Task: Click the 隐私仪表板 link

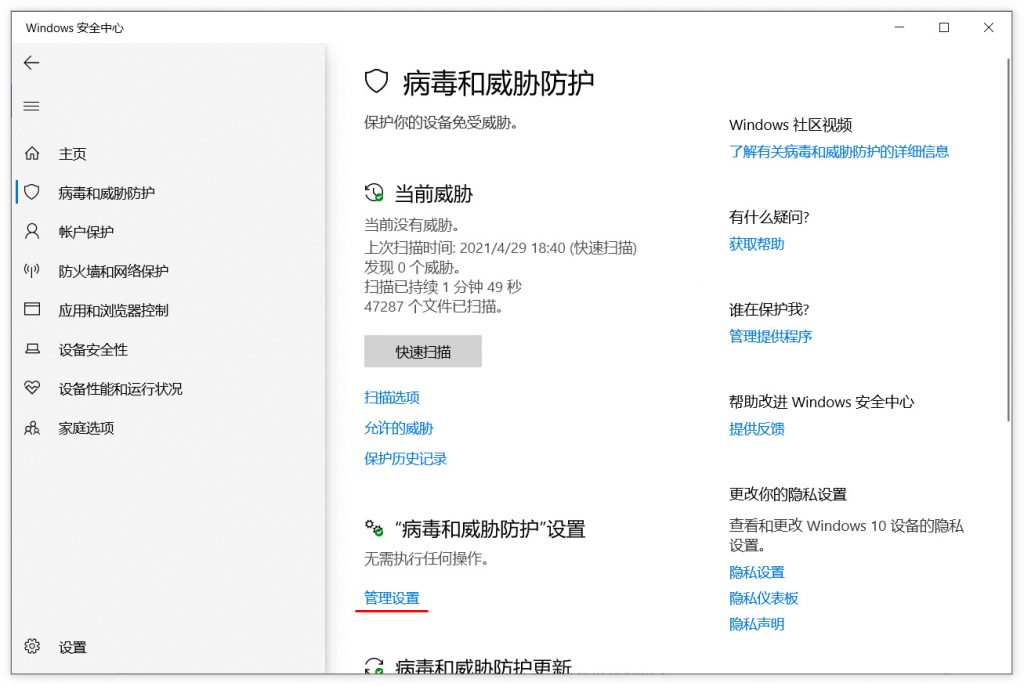Action: [x=764, y=598]
